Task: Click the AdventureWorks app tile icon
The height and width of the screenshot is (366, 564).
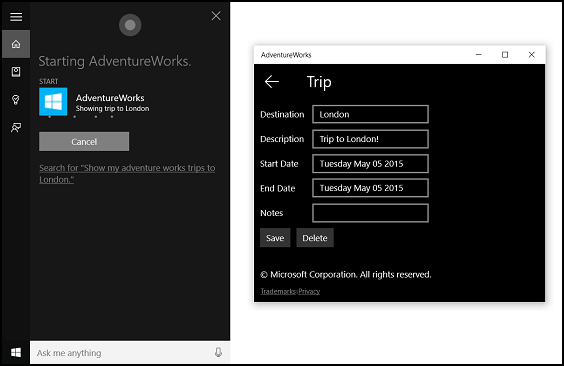Action: (53, 101)
